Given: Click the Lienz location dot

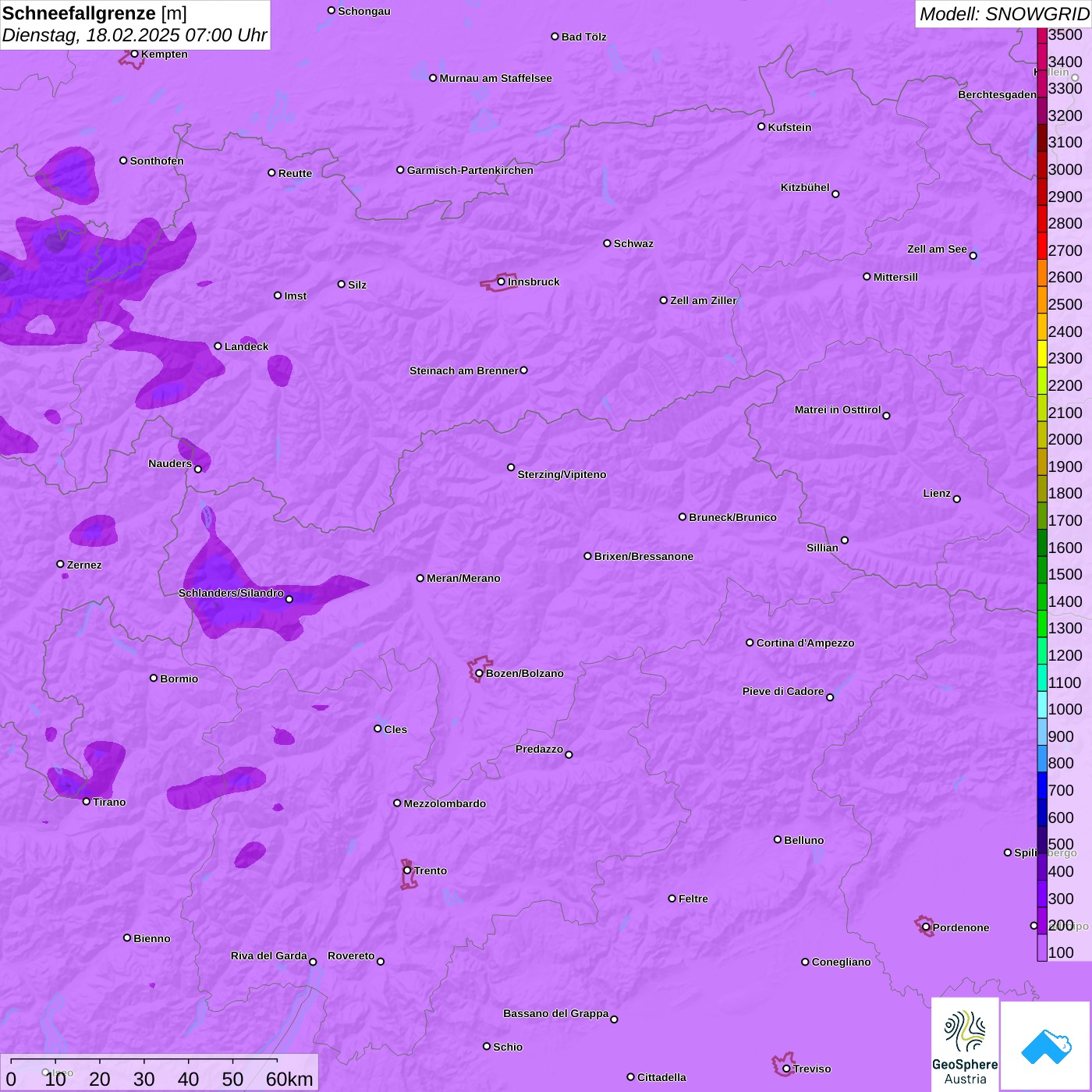Looking at the screenshot, I should 957,499.
